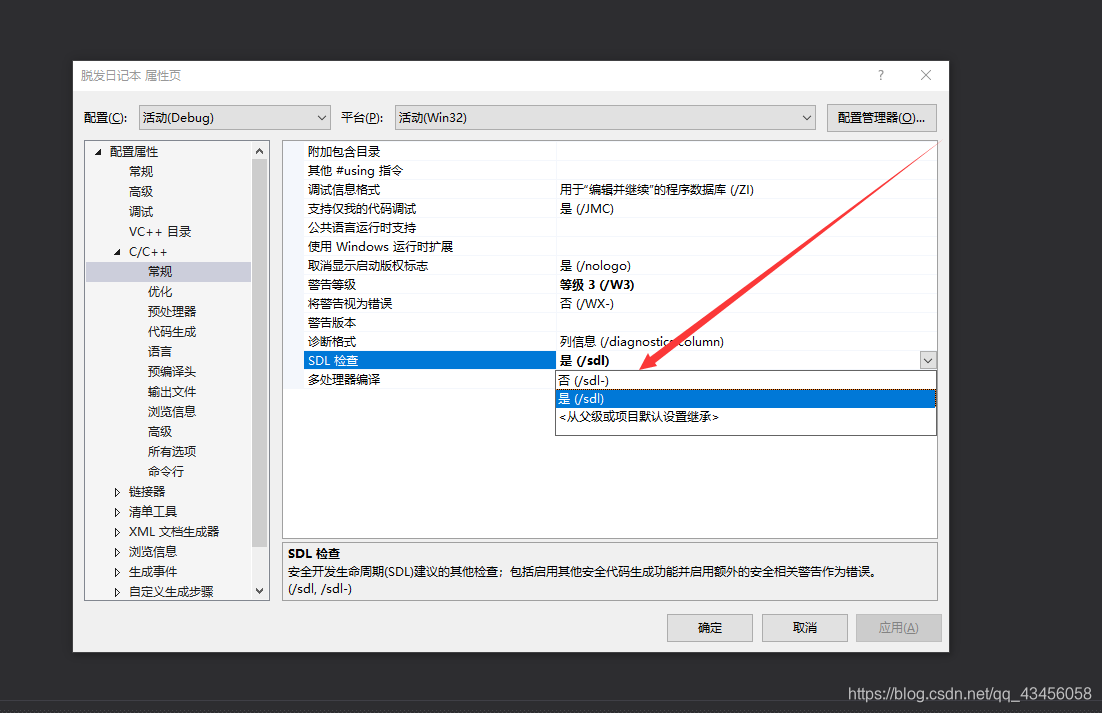Open 配置管理器 button
Screen dimensions: 1102x713
tap(881, 117)
